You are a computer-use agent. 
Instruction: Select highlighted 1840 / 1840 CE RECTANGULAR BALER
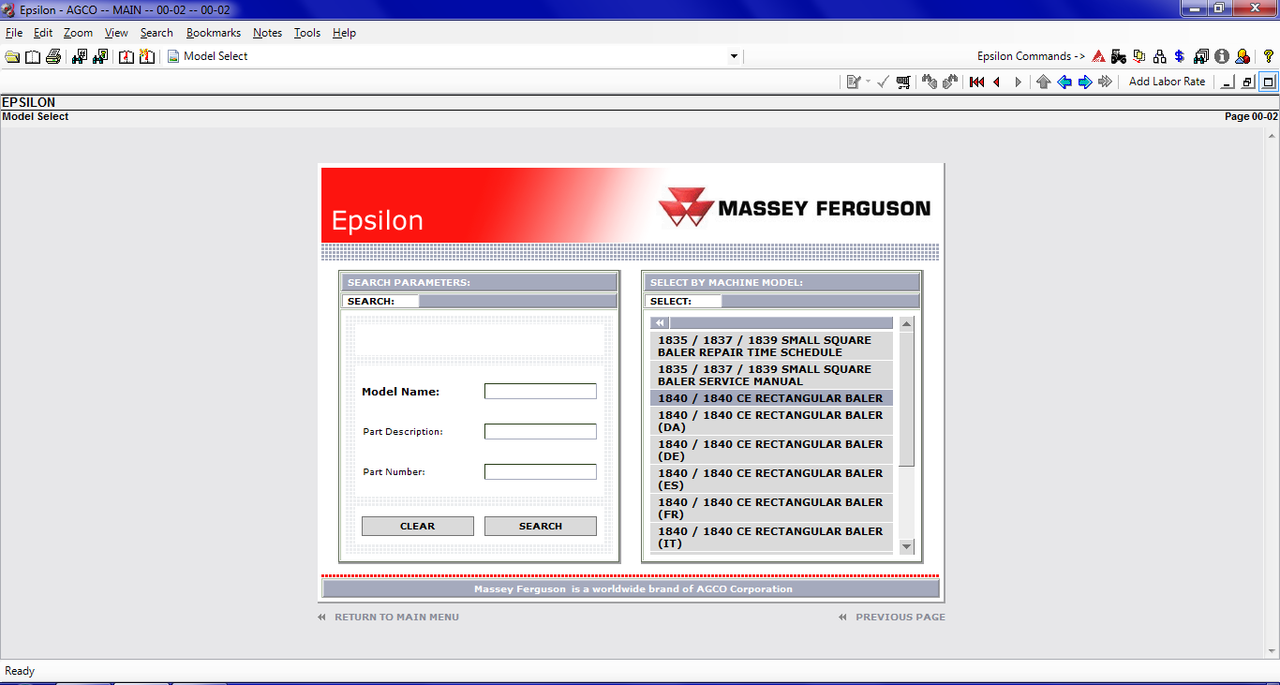click(x=771, y=398)
